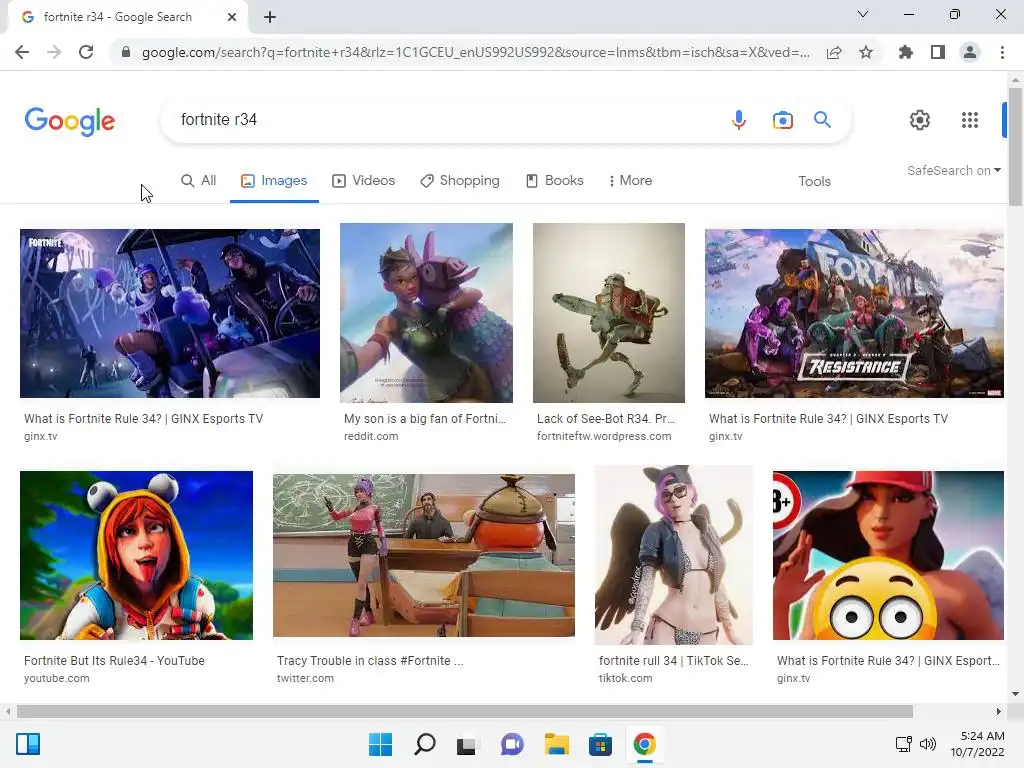This screenshot has height=768, width=1024.
Task: Click the vertical scrollbar thumb
Action: (1015, 147)
